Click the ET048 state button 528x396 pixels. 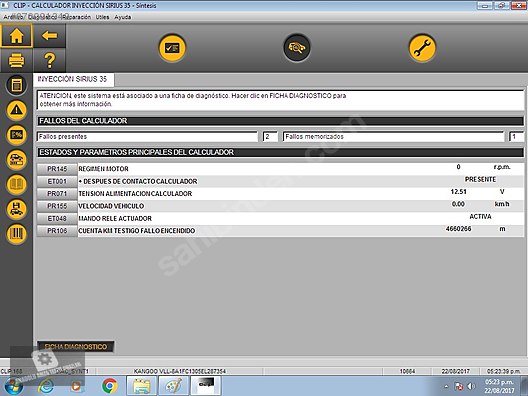pyautogui.click(x=57, y=218)
